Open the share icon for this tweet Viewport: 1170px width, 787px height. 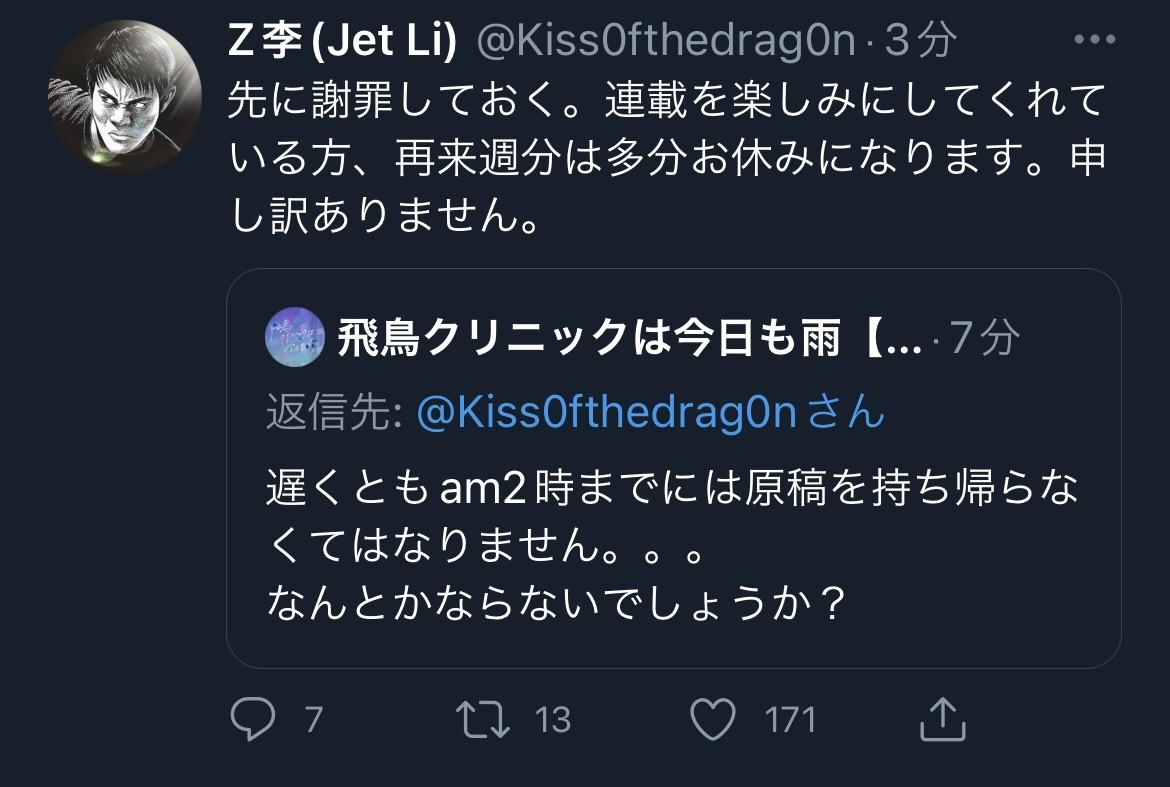point(941,719)
